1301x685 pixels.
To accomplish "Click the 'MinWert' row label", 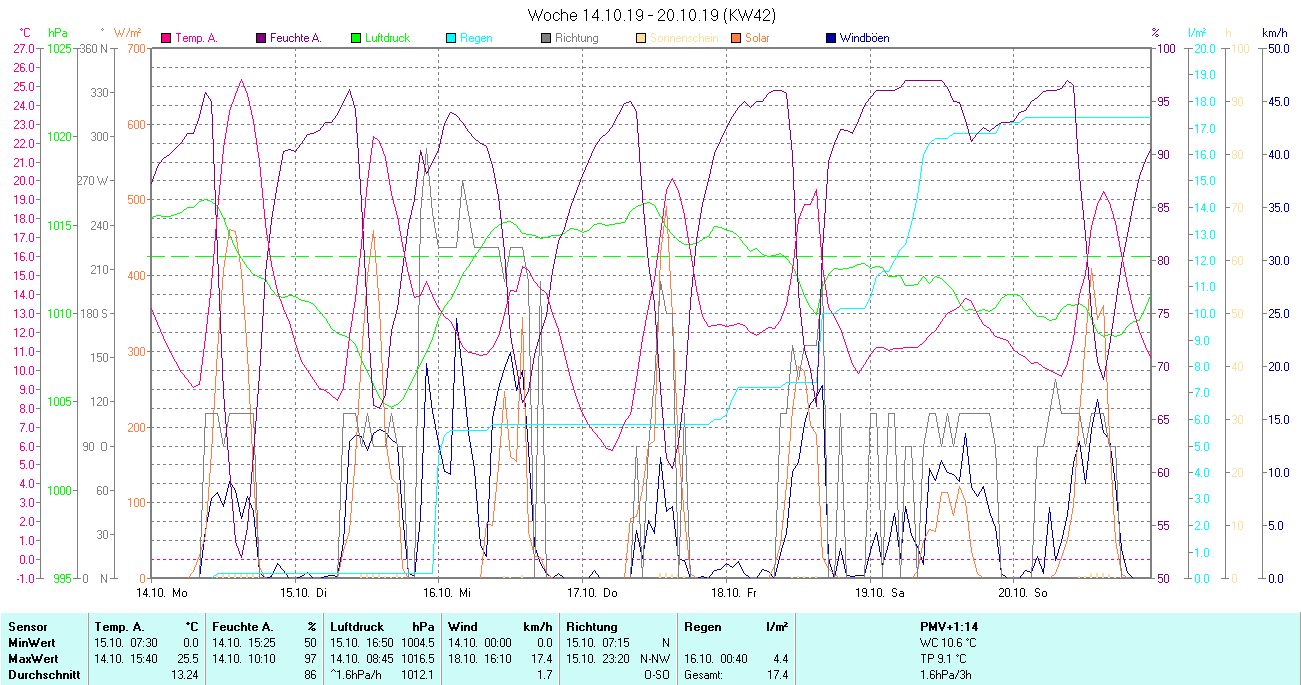I will (x=31, y=642).
